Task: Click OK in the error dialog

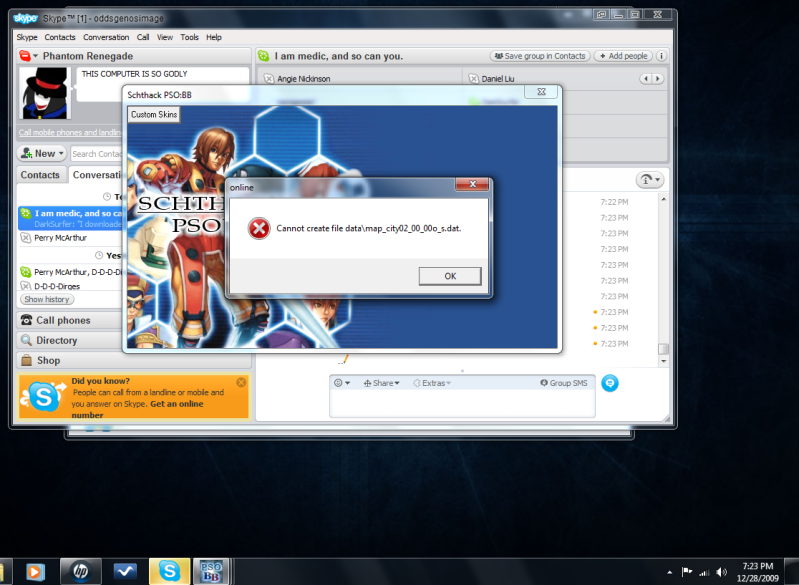Action: click(449, 276)
